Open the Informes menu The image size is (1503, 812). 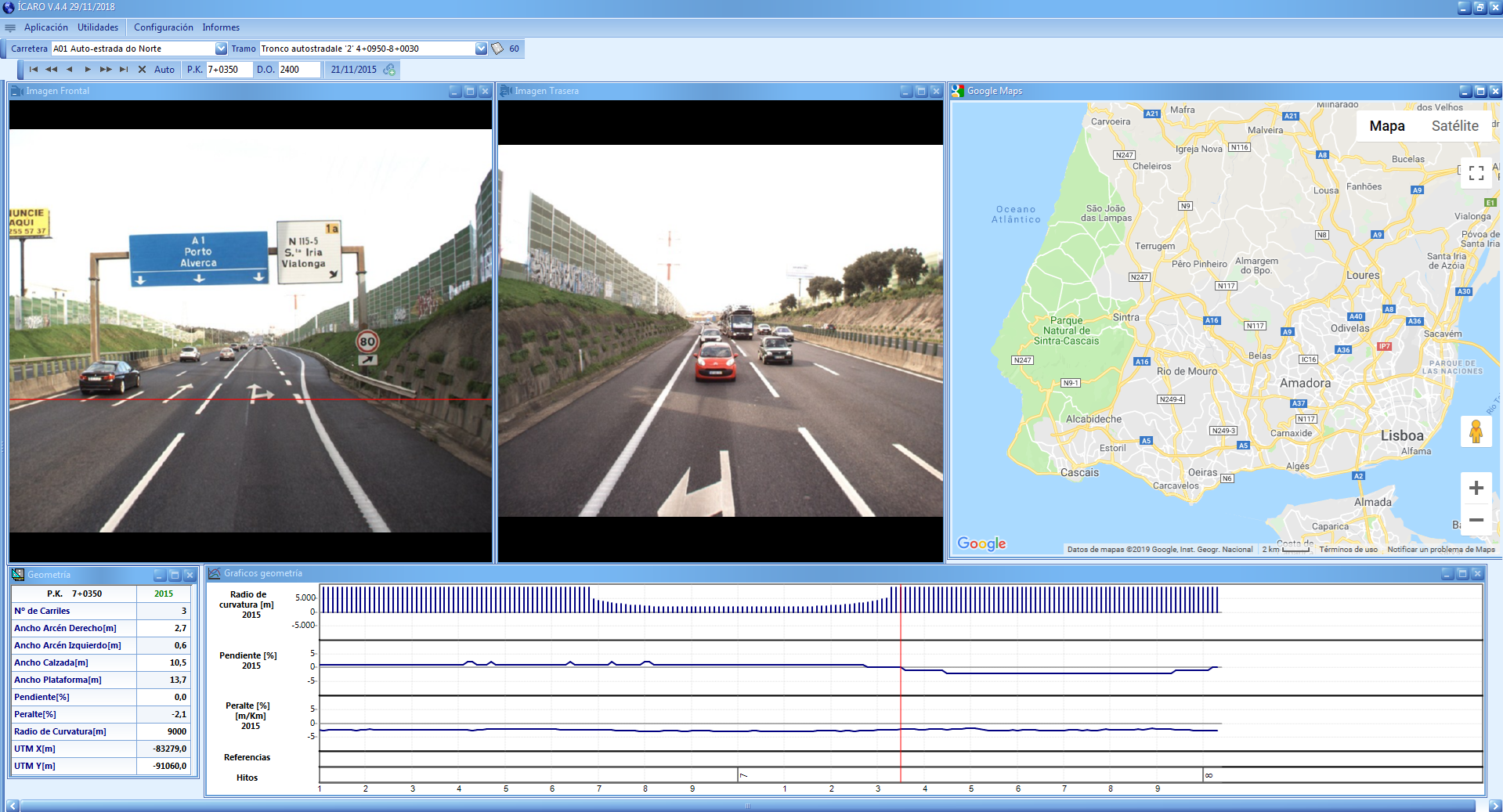(221, 27)
